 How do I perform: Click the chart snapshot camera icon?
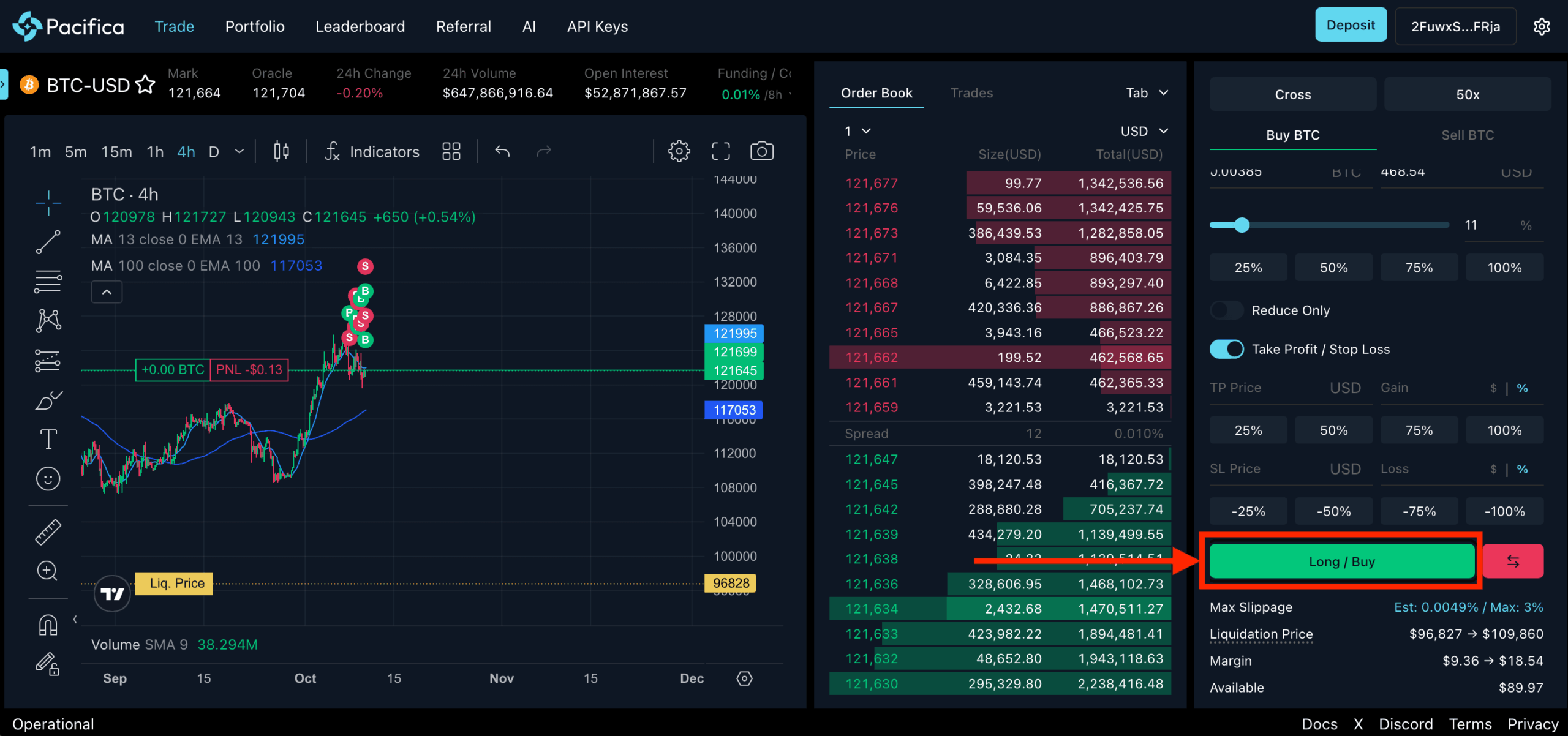[x=761, y=151]
